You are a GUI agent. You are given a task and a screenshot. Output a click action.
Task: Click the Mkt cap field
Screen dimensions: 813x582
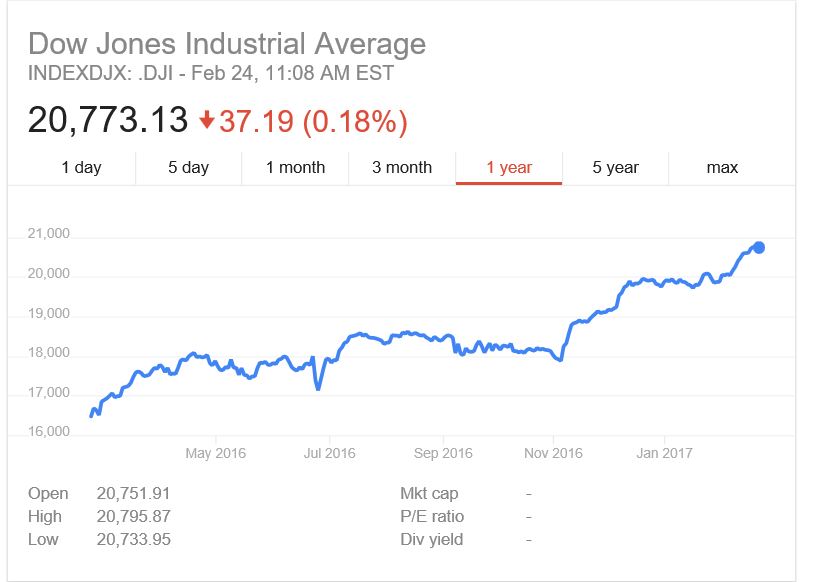point(430,493)
